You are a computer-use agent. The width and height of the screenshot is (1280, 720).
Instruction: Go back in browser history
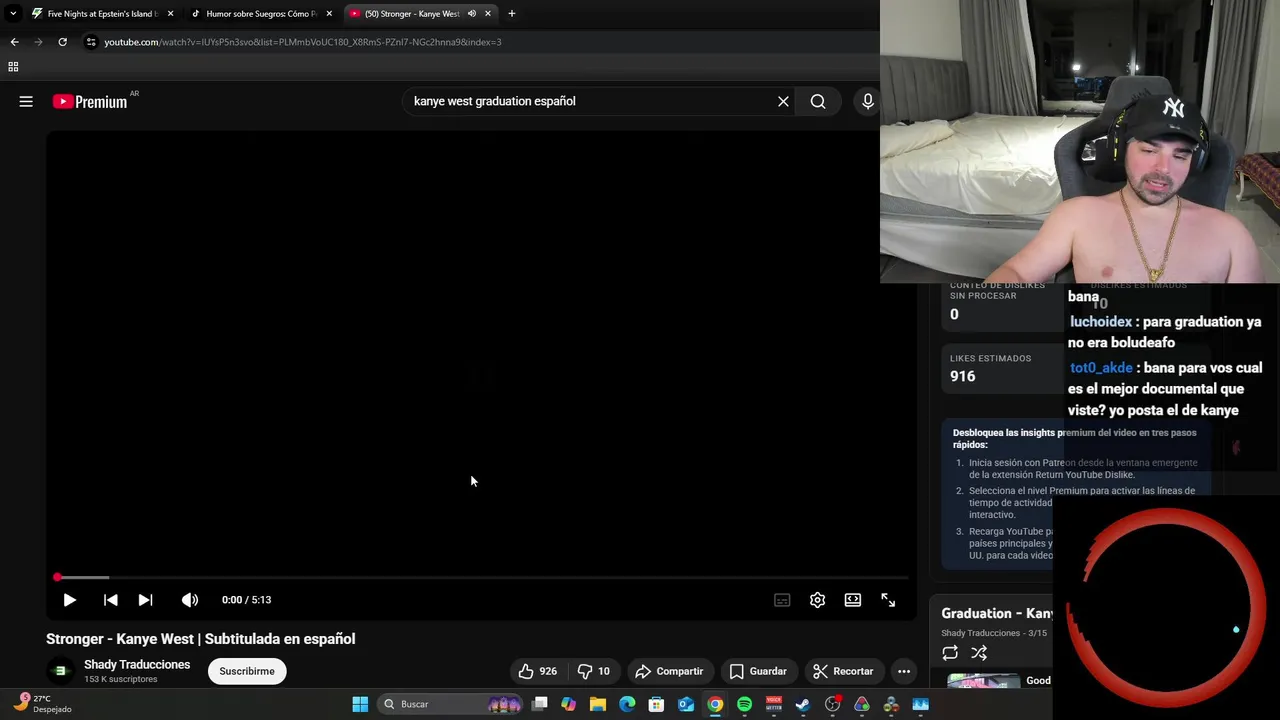coord(14,42)
